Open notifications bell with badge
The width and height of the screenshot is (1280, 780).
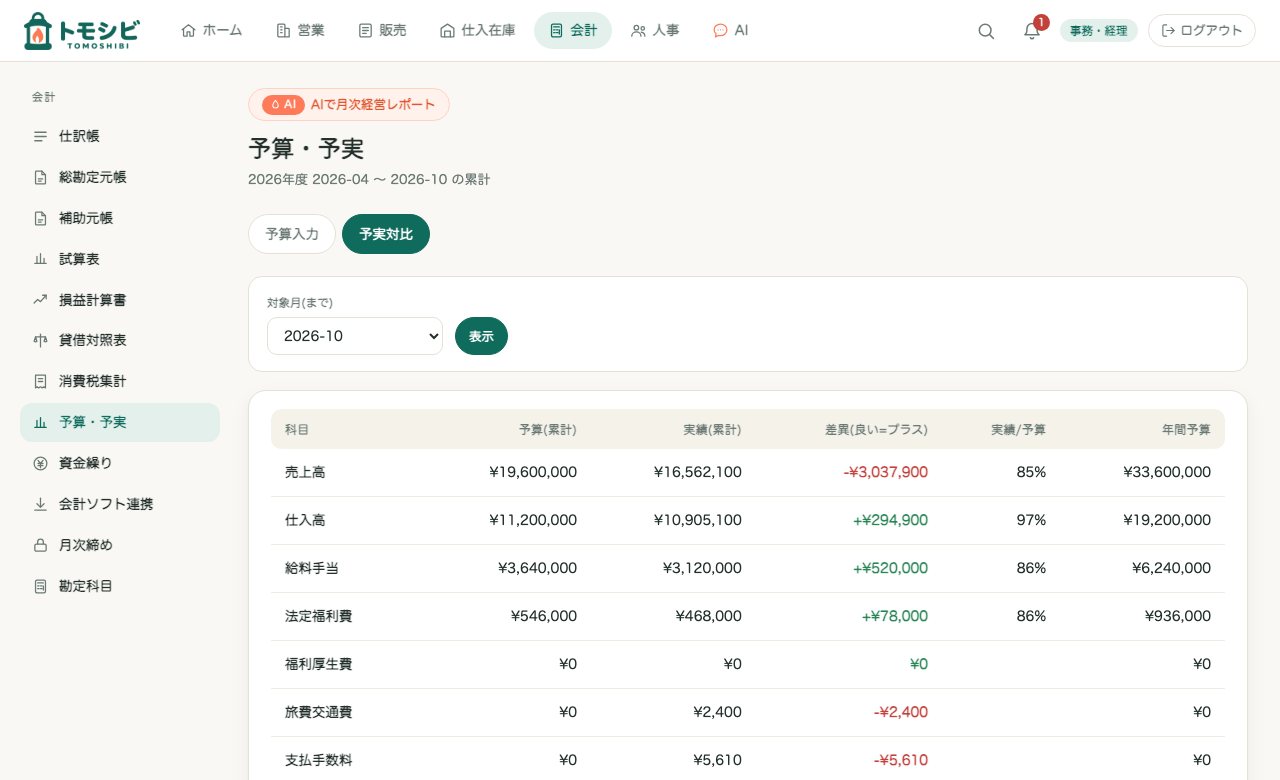(1032, 31)
